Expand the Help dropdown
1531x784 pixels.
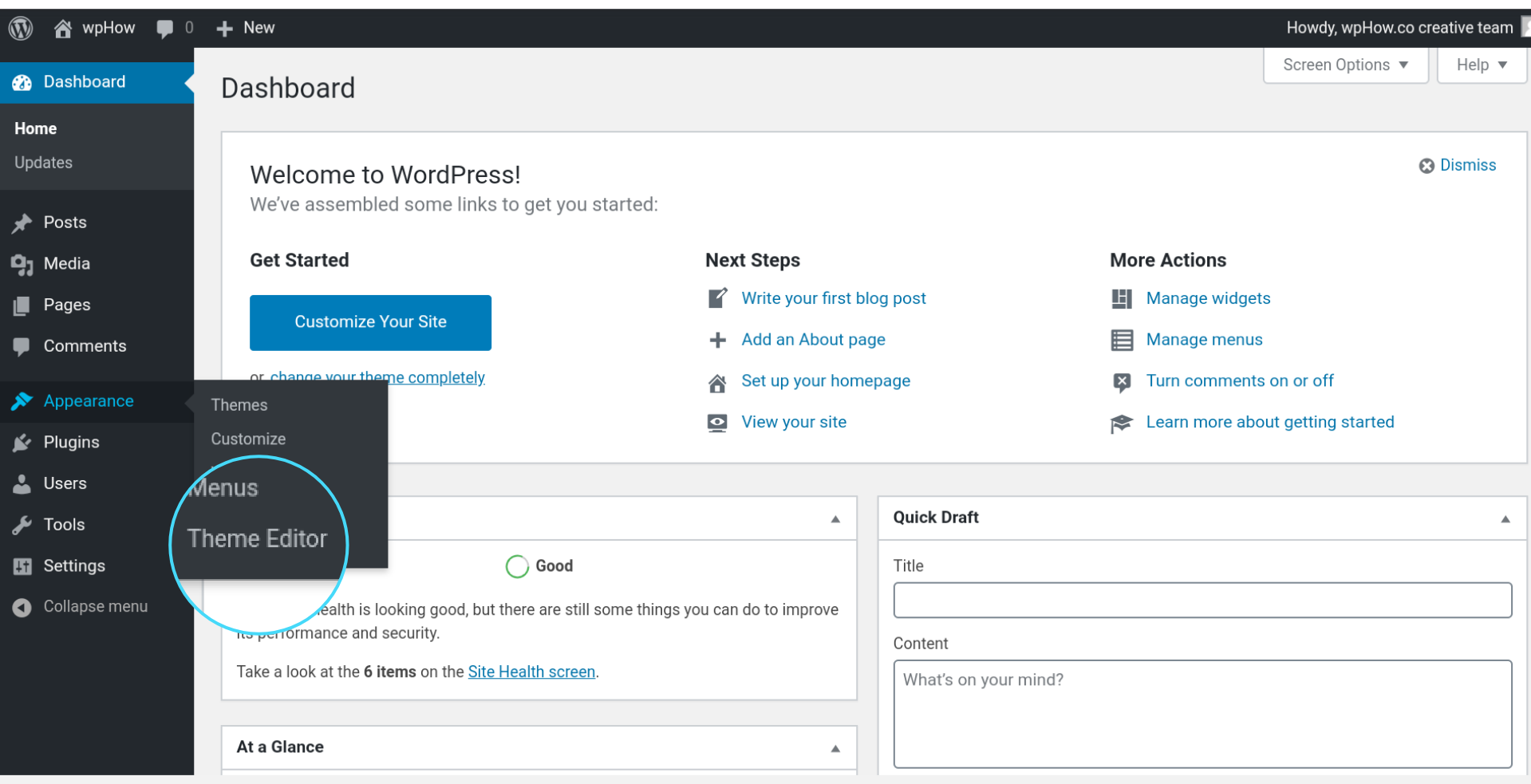pyautogui.click(x=1480, y=65)
